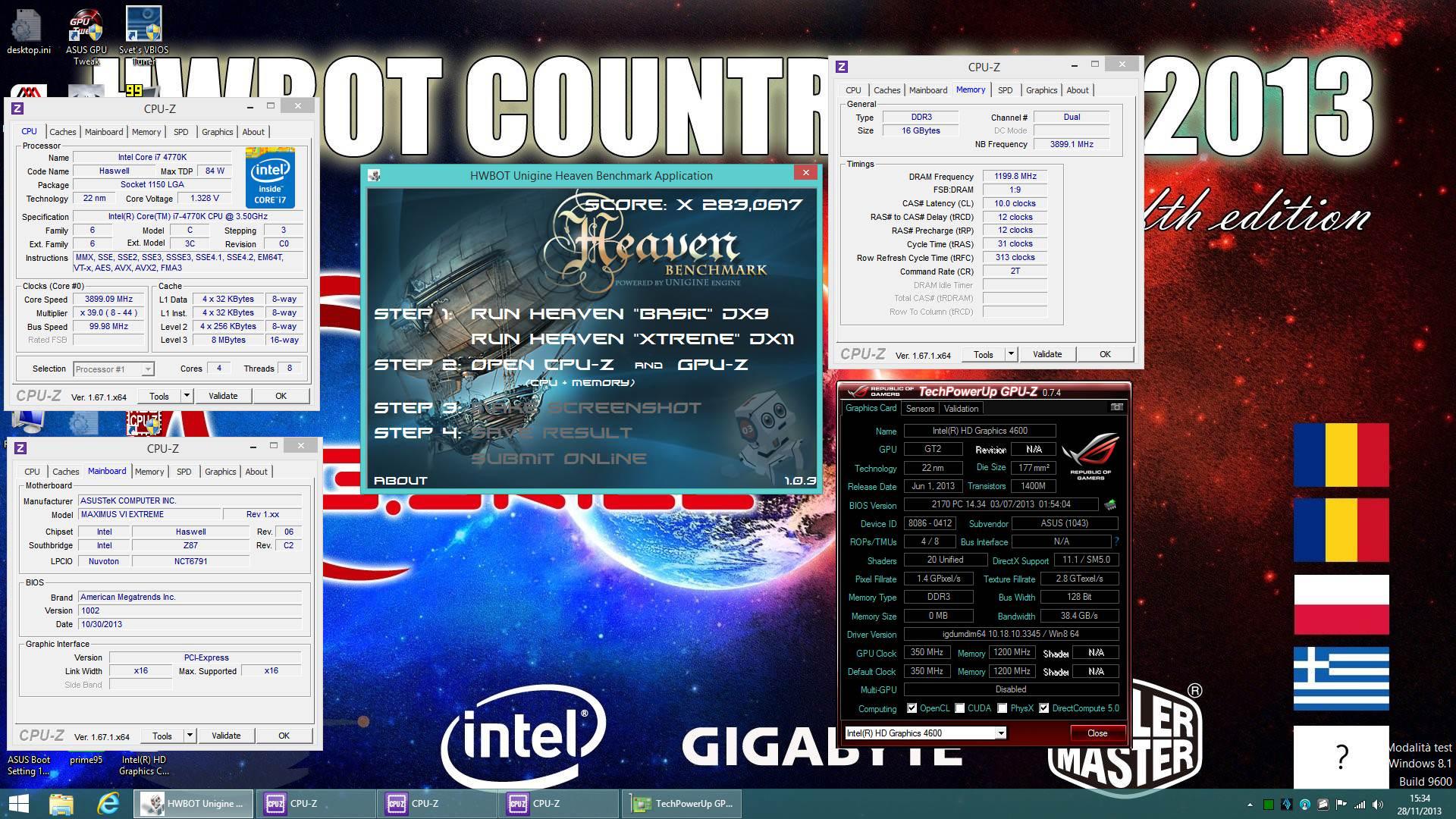Select the Intel(R) HD Graphics desktop shortcut label
The height and width of the screenshot is (819, 1456).
[144, 765]
